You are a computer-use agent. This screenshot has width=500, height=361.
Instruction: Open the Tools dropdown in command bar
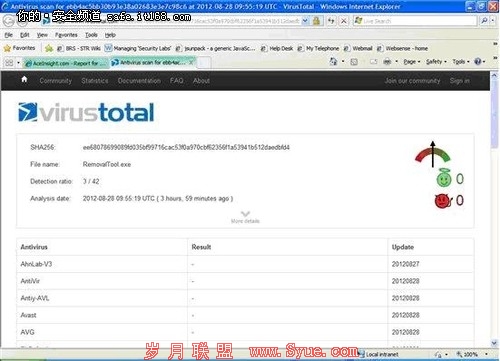point(461,61)
